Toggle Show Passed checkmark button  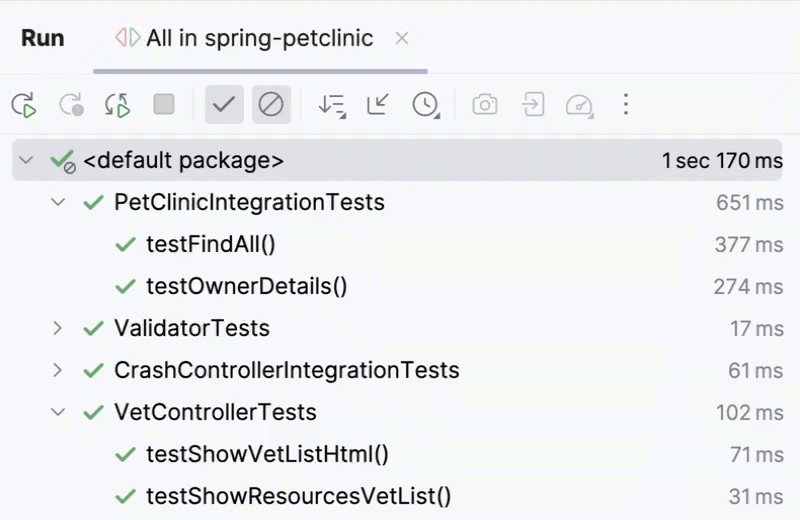(x=224, y=104)
